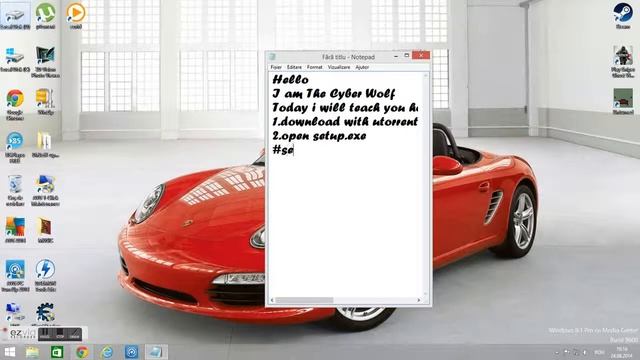Select the Steam desktop shortcut
The height and width of the screenshot is (360, 640).
(x=623, y=16)
